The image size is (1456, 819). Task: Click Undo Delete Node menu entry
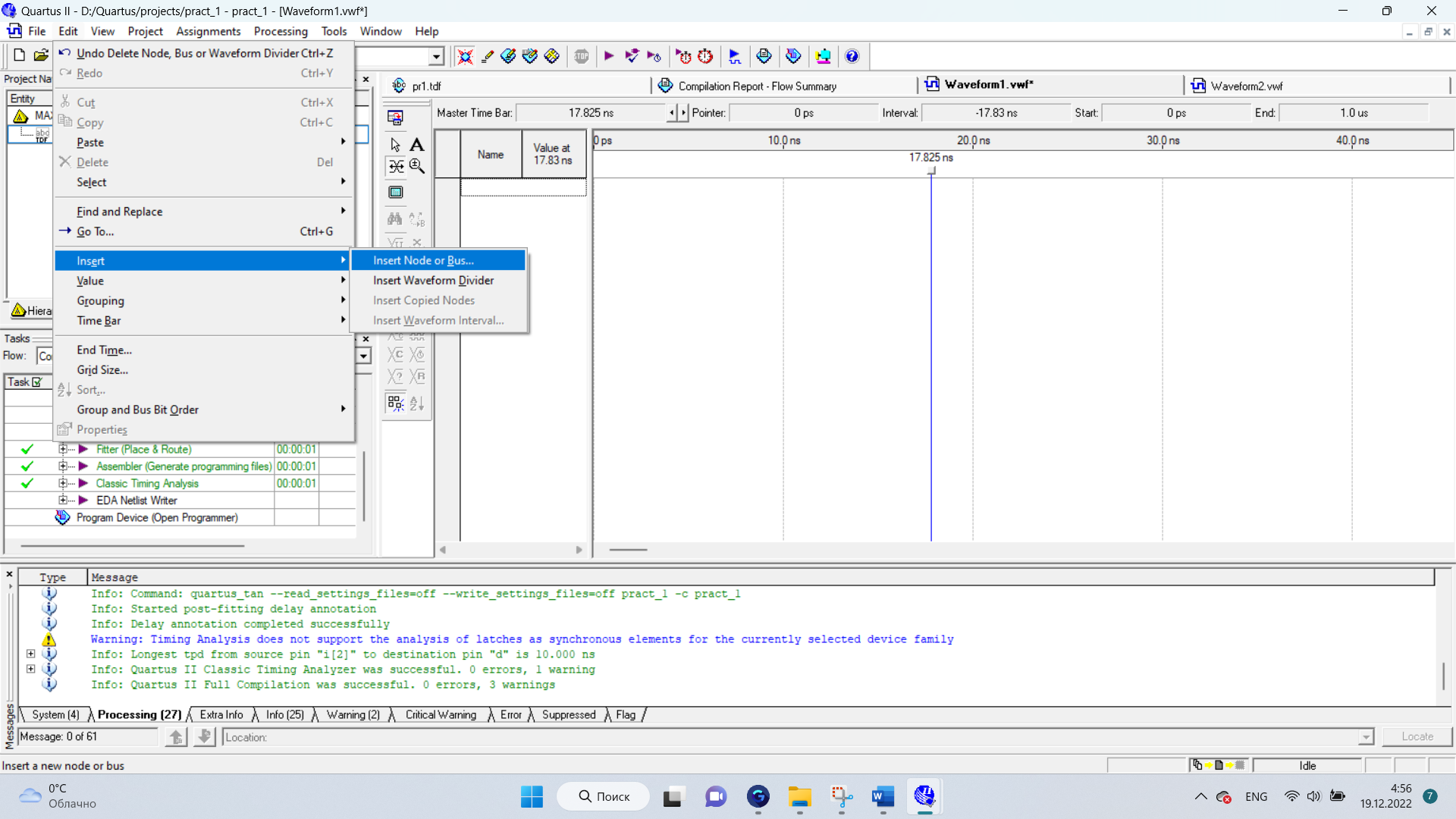click(205, 53)
